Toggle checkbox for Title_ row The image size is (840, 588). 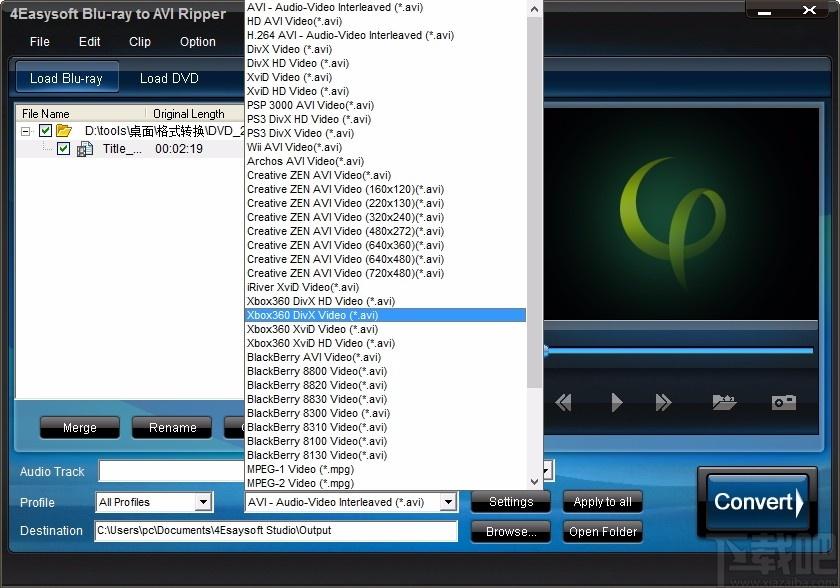[x=63, y=148]
